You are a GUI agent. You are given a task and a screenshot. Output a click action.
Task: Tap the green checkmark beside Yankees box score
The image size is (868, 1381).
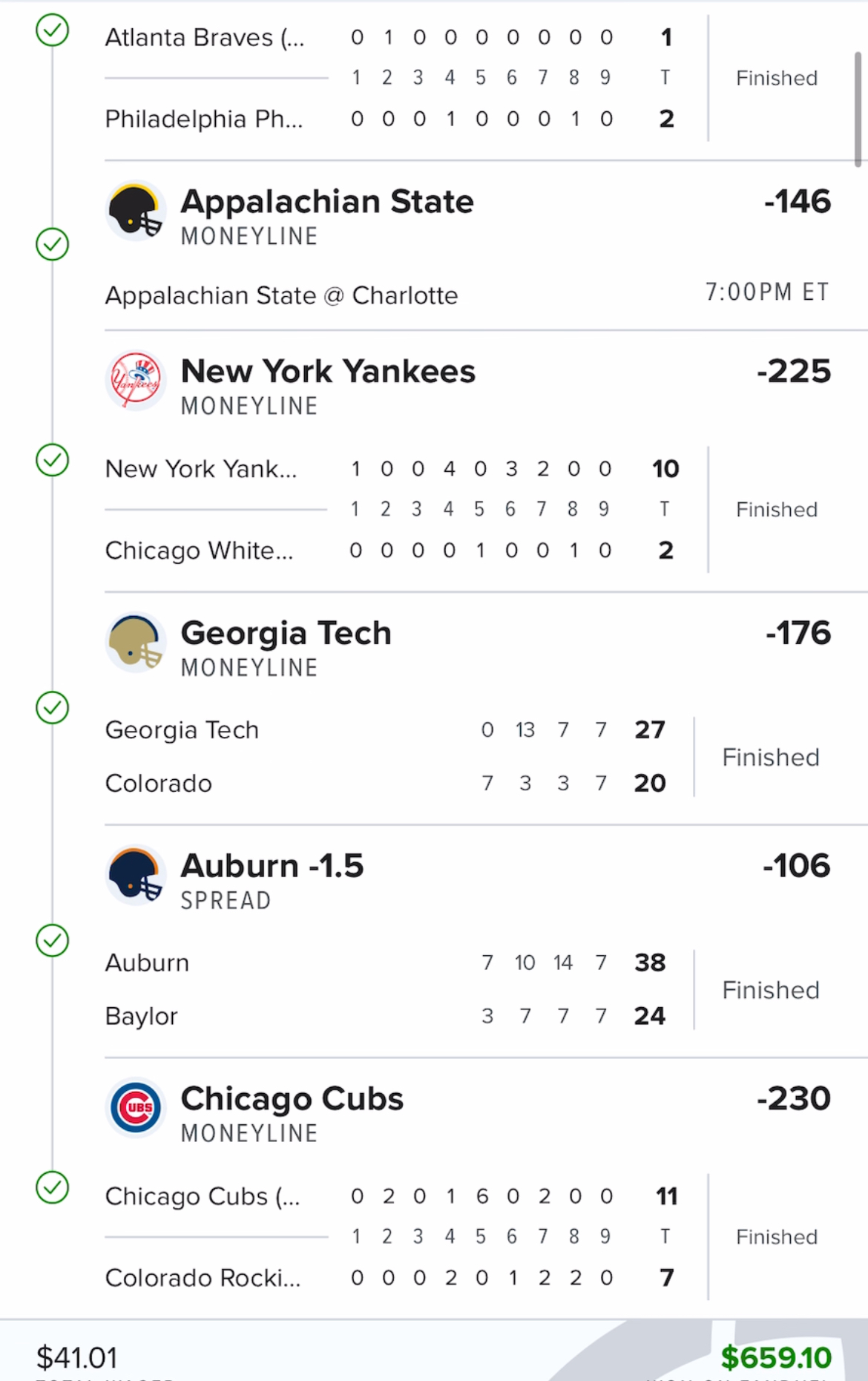(53, 460)
